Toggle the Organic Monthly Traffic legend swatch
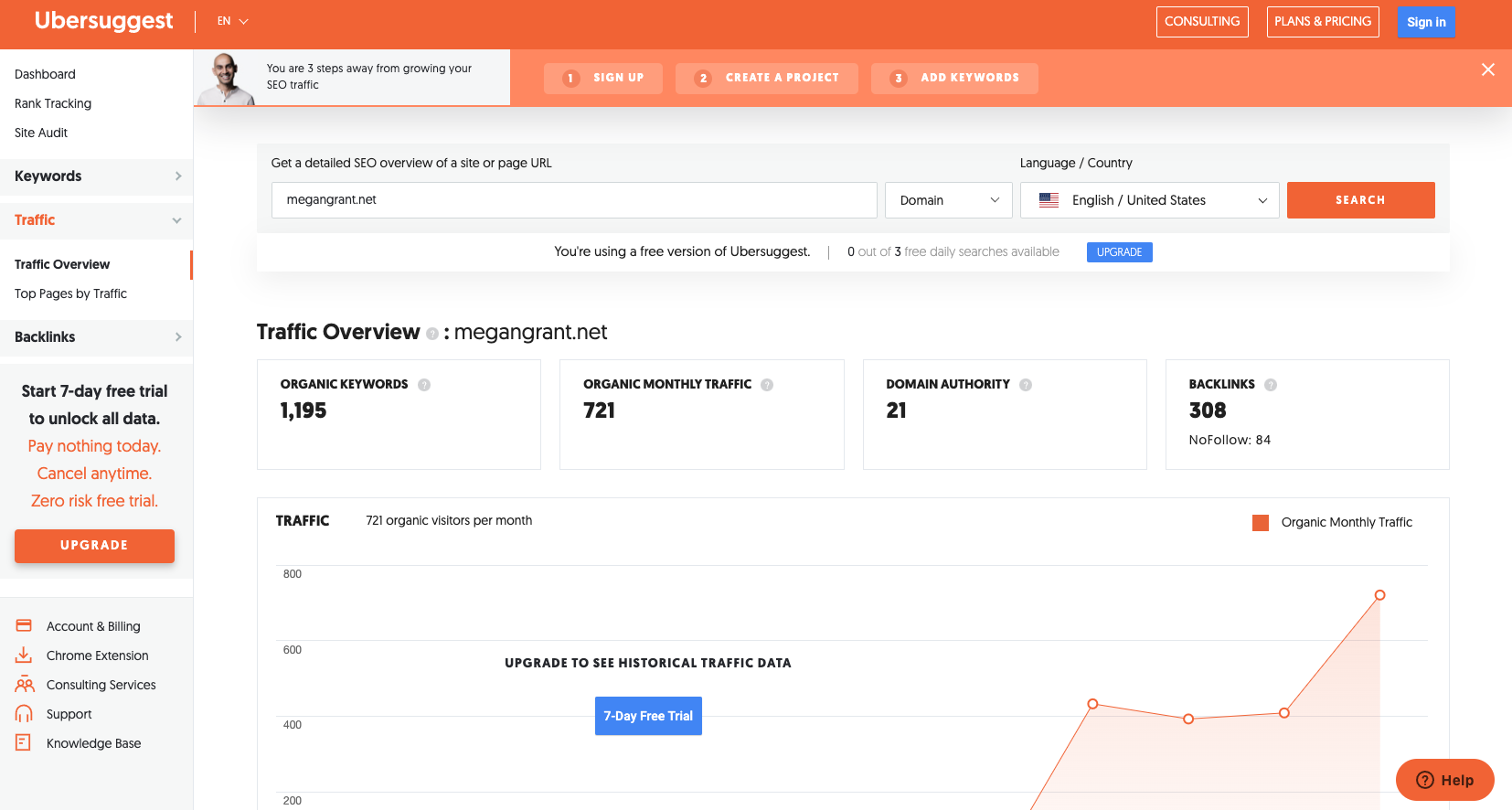The width and height of the screenshot is (1512, 810). (x=1261, y=523)
